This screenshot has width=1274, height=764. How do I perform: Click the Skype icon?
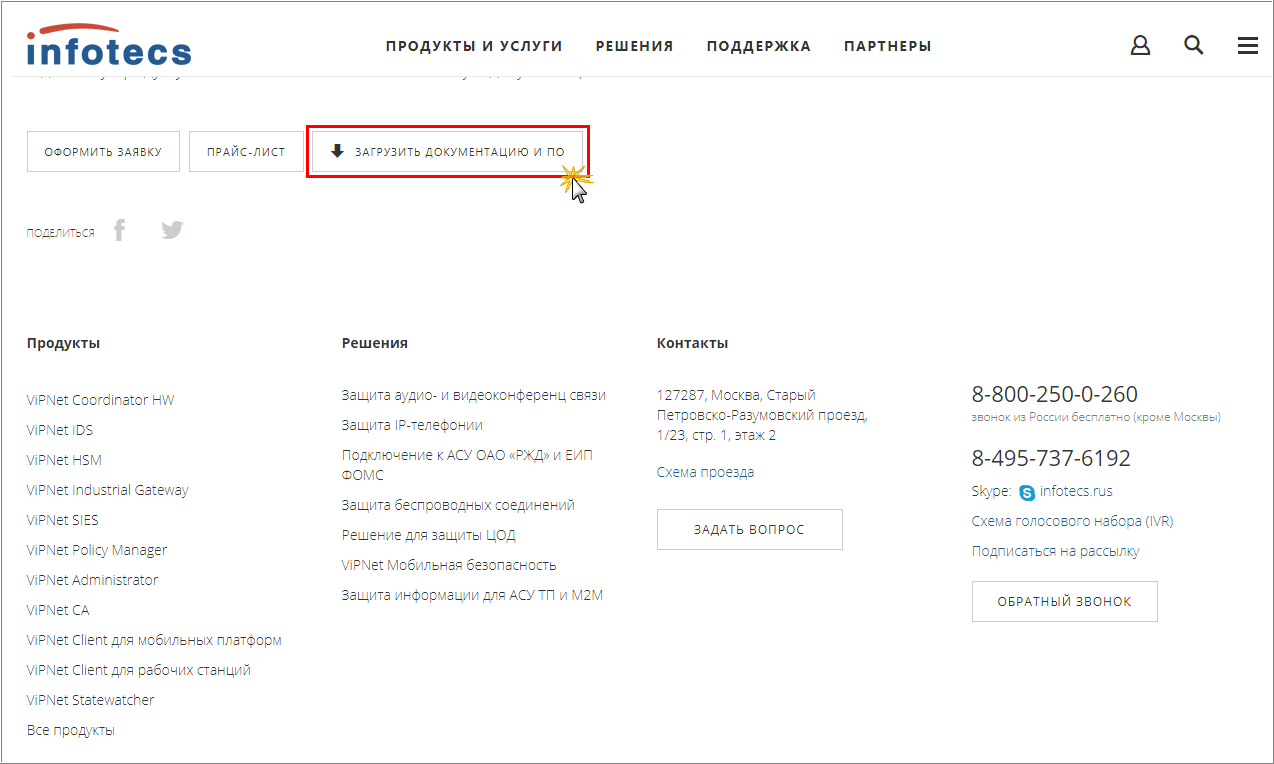point(1027,492)
